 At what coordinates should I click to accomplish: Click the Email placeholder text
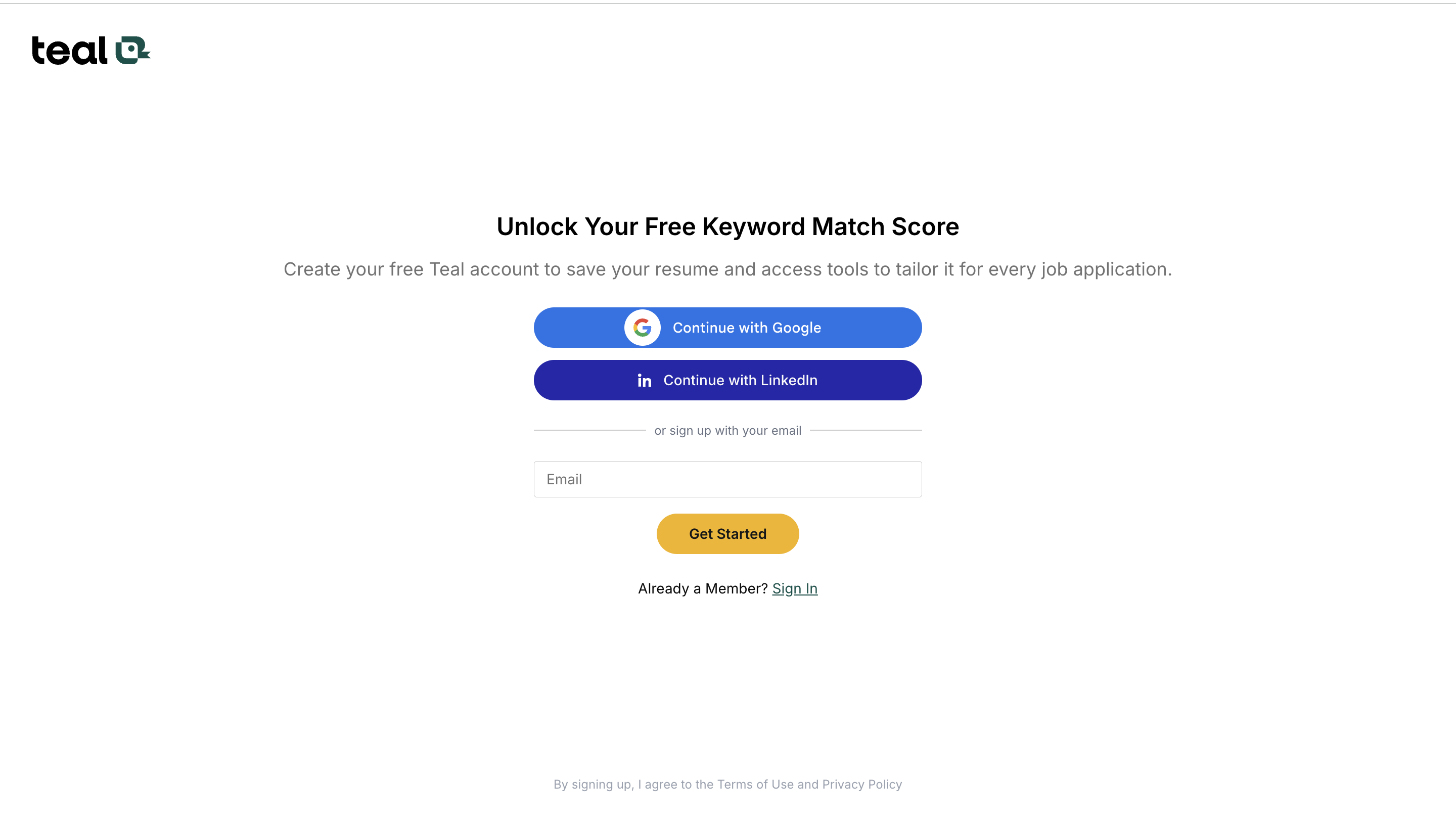click(564, 479)
